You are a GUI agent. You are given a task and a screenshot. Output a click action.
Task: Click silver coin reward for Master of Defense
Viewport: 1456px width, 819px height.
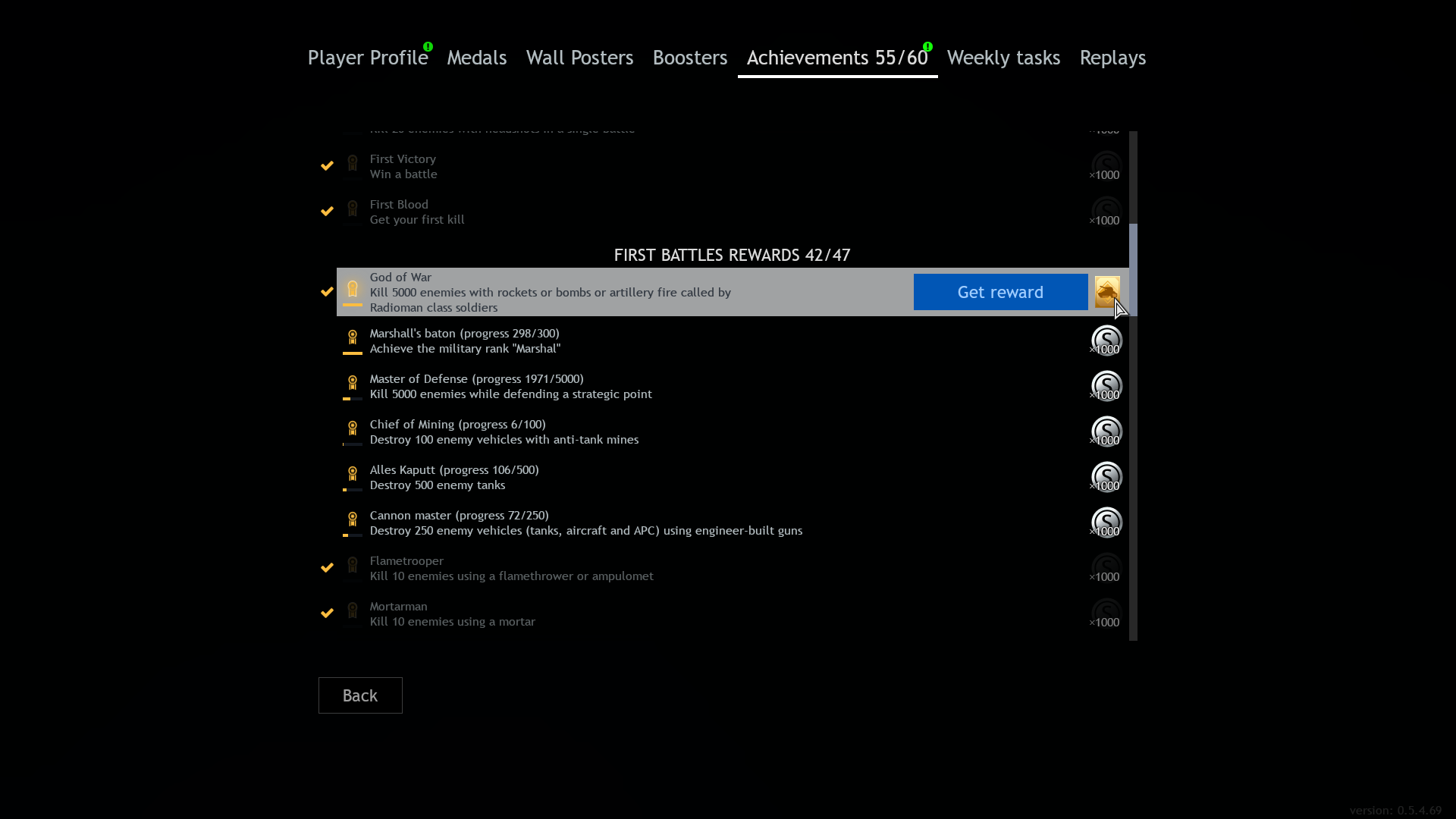(1106, 386)
